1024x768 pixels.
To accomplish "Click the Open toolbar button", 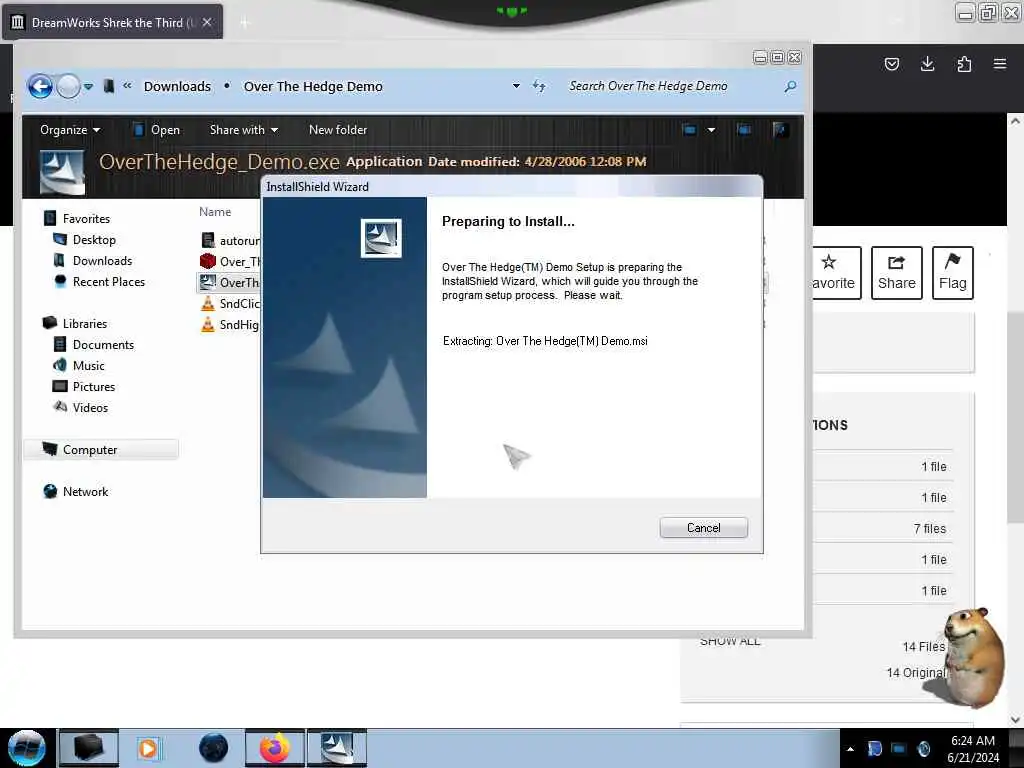I will click(156, 130).
